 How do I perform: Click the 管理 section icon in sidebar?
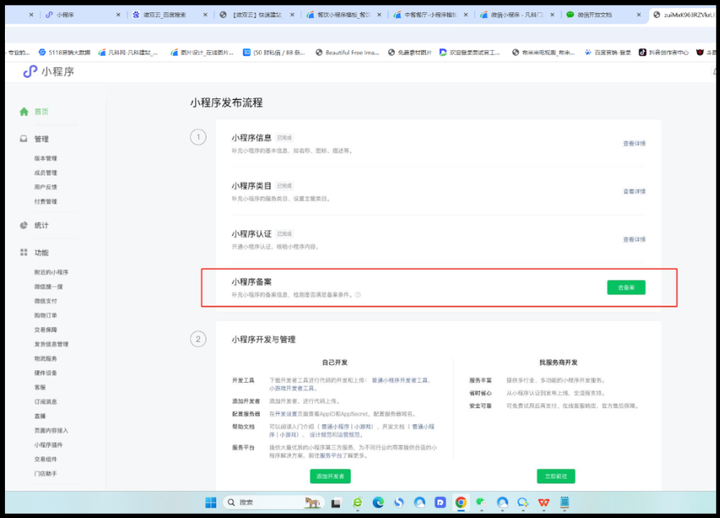[24, 139]
